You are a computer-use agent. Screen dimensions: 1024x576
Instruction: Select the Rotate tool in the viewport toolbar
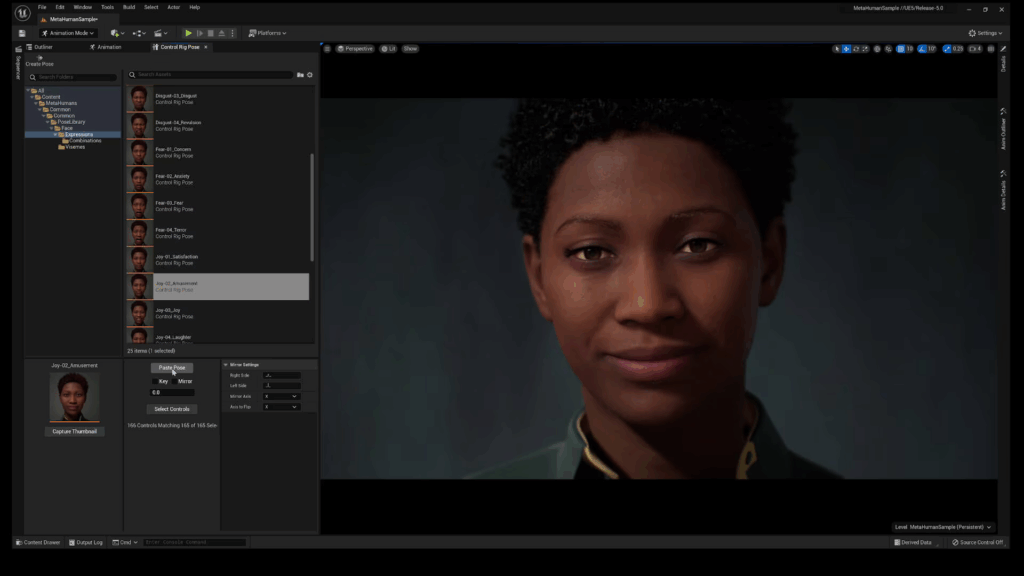coord(855,48)
